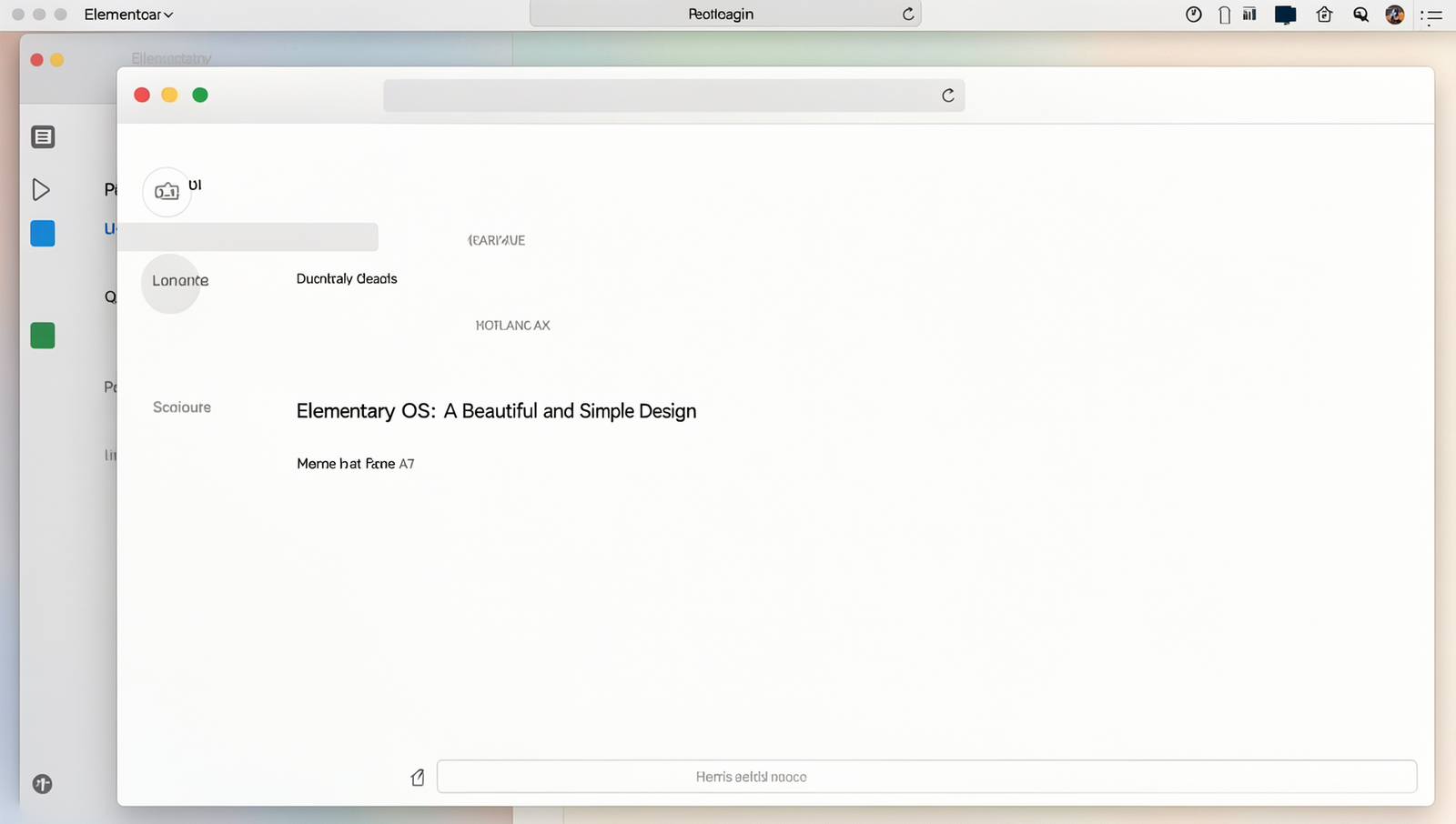This screenshot has width=1456, height=824.
Task: Click the yellow minimize button of the back window
Action: pyautogui.click(x=57, y=60)
